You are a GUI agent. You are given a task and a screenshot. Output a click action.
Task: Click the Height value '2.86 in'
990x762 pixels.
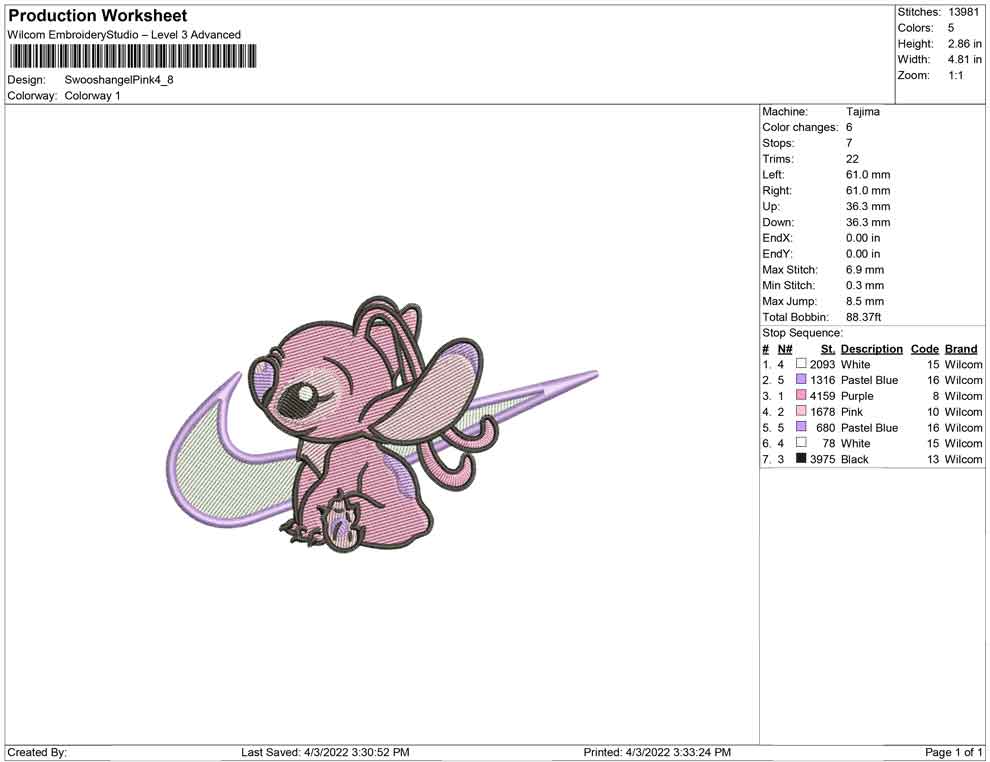[x=965, y=44]
